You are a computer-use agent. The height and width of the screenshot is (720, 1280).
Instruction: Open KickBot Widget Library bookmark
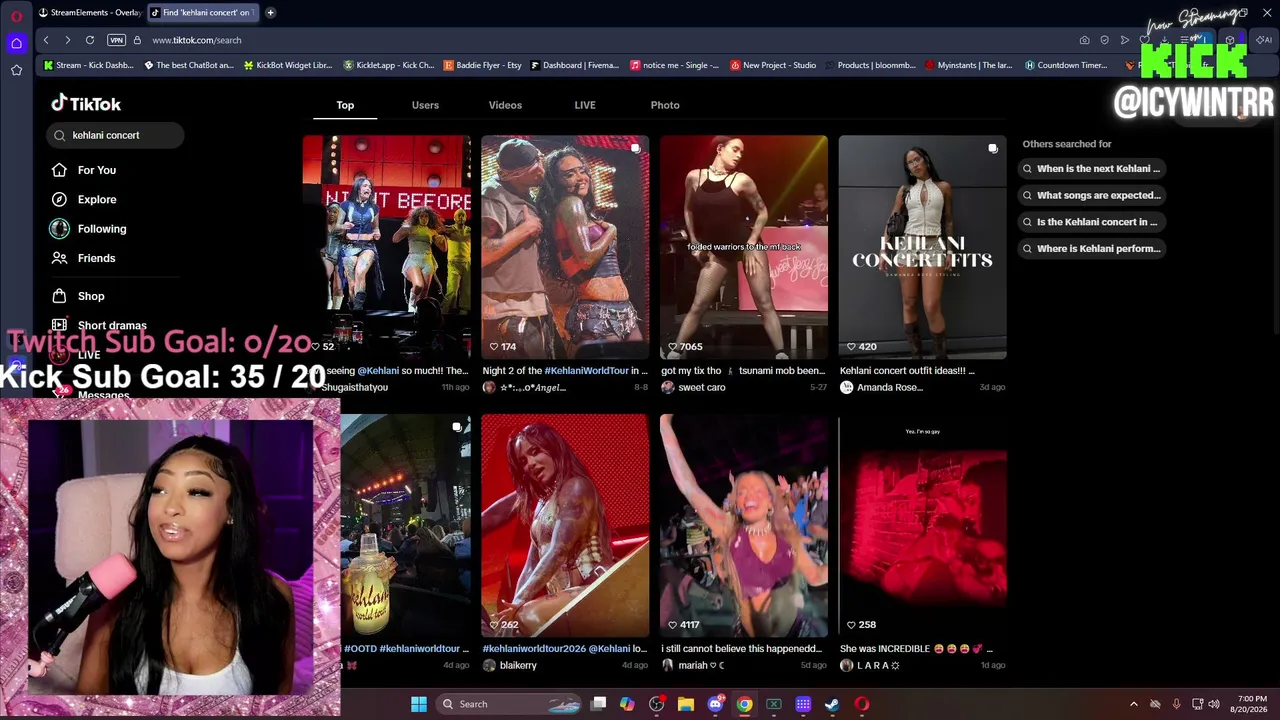click(287, 65)
